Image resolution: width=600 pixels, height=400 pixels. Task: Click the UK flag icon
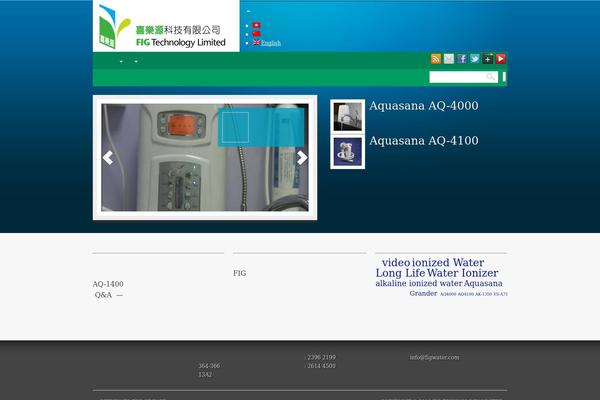[x=256, y=42]
